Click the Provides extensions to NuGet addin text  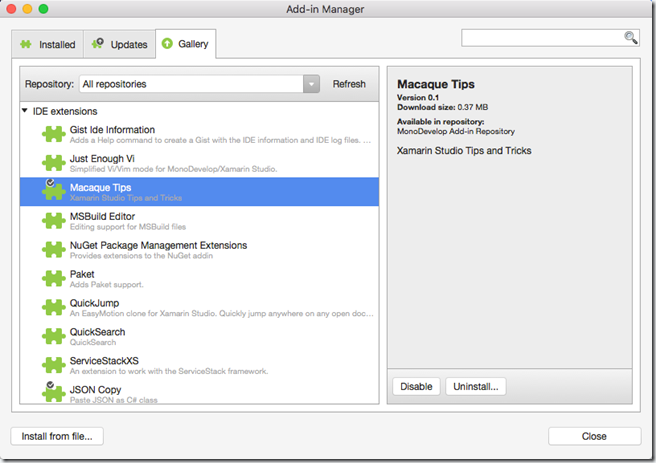click(141, 256)
